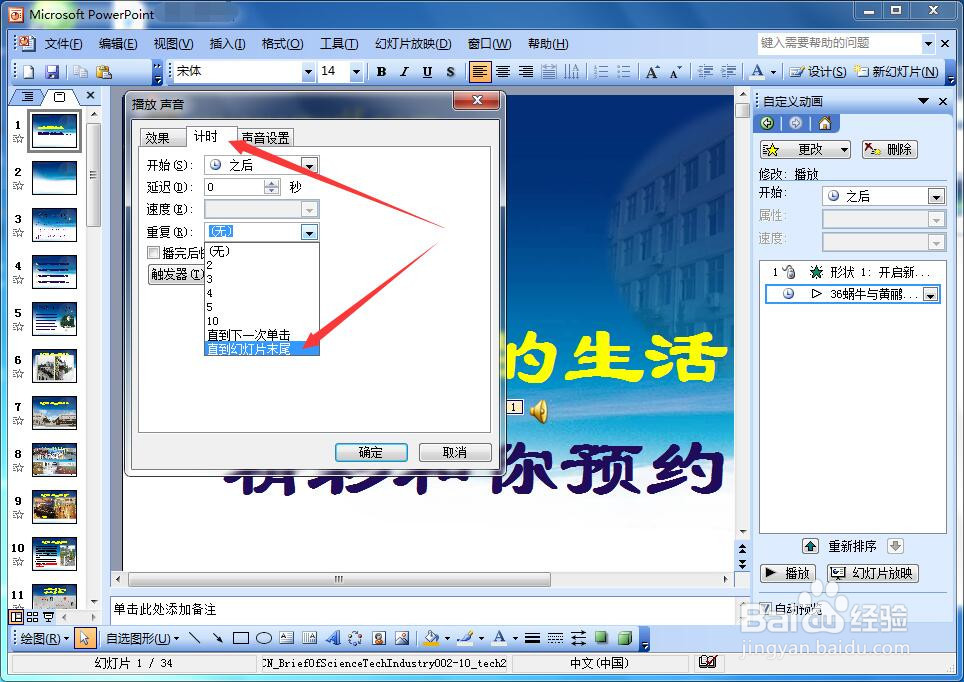Toggle Underline formatting button
Image resolution: width=964 pixels, height=682 pixels.
pyautogui.click(x=427, y=72)
